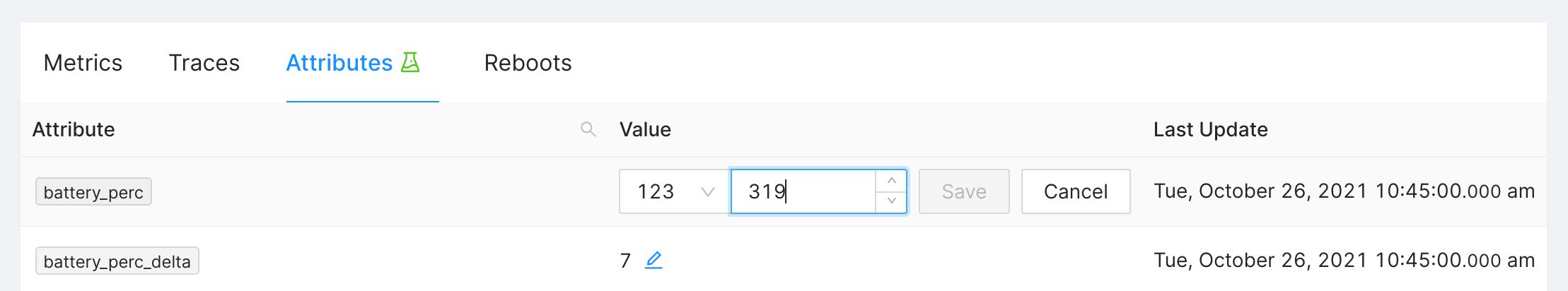Click the experimental flask icon beside Attributes

click(x=410, y=62)
